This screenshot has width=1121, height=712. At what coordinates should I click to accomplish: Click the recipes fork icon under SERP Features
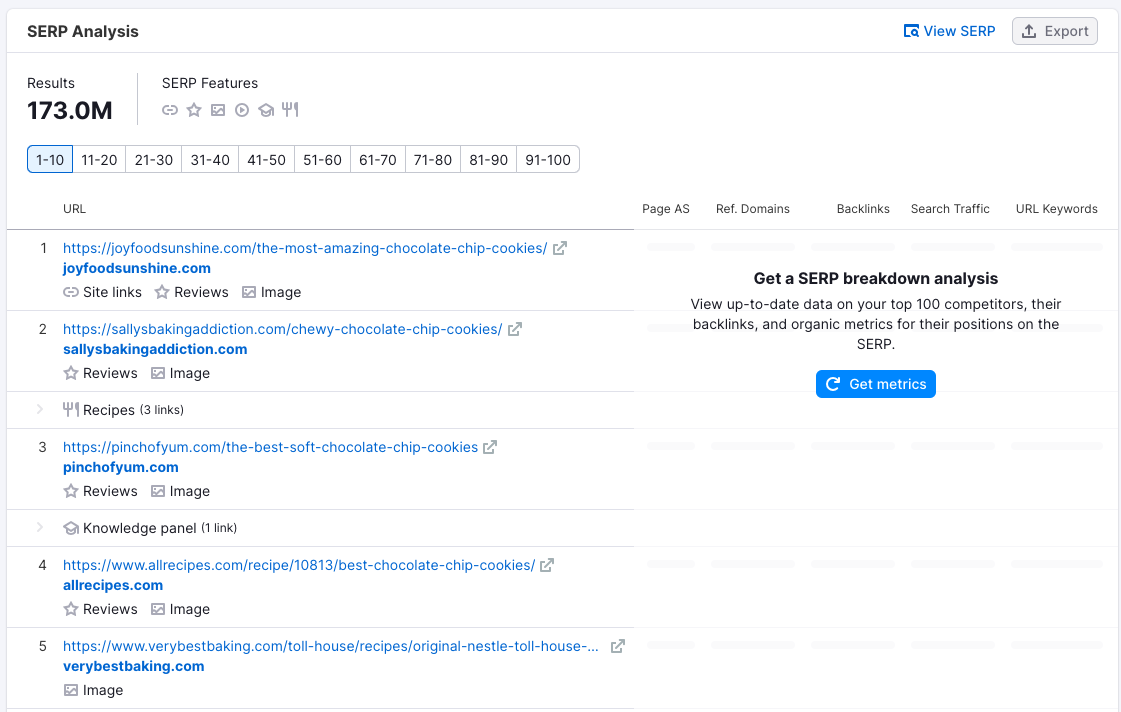click(290, 109)
